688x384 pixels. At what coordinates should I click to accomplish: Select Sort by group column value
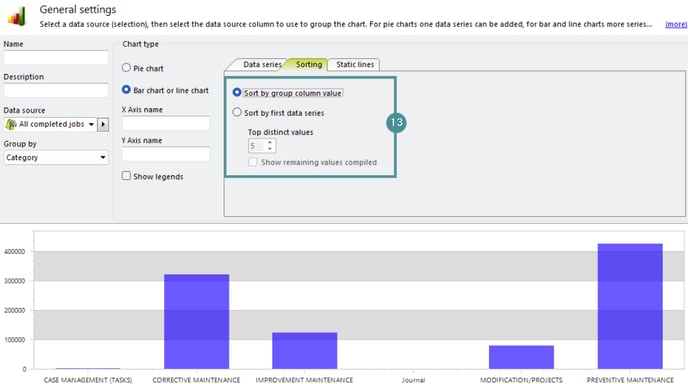pos(237,93)
